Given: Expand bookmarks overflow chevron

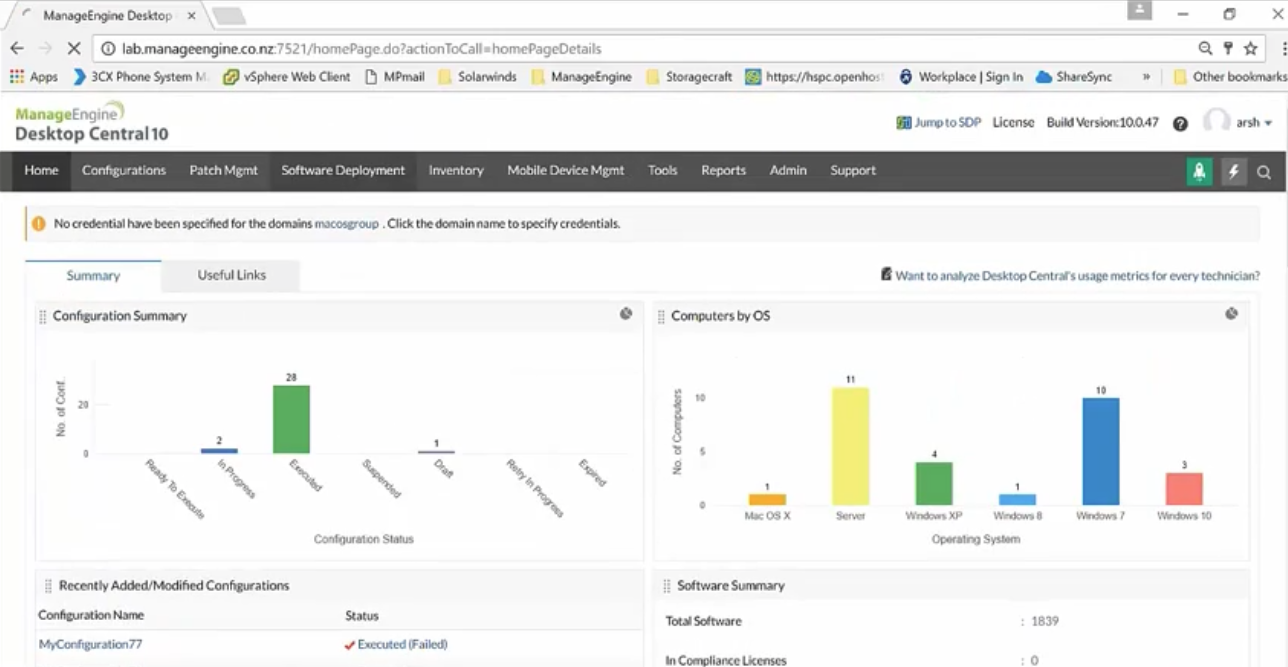Looking at the screenshot, I should pos(1146,77).
